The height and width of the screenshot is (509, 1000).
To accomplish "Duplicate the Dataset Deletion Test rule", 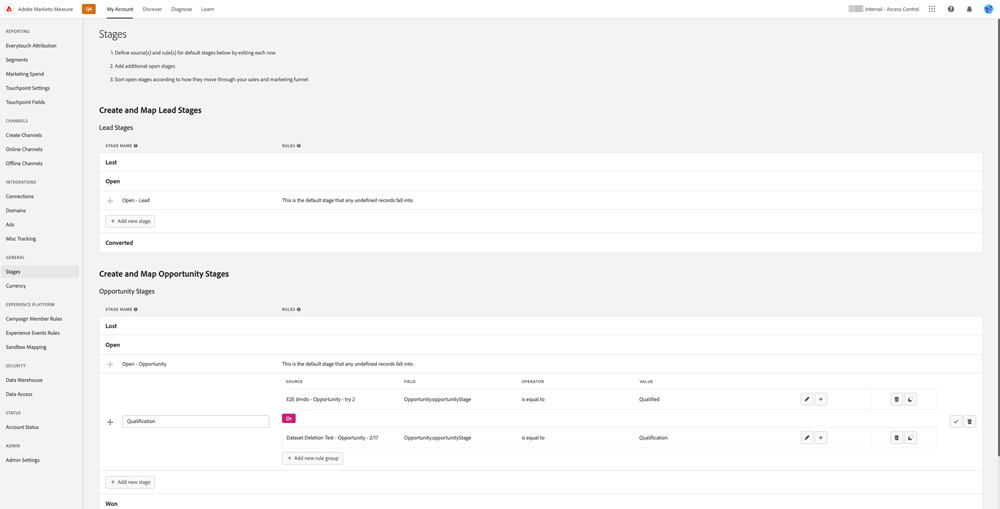I will pyautogui.click(x=910, y=438).
